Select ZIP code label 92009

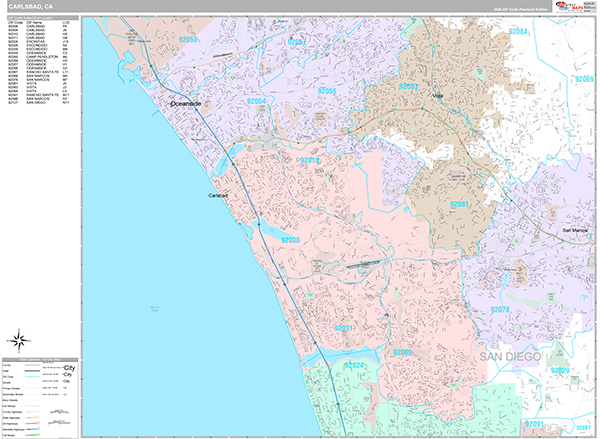pos(403,352)
